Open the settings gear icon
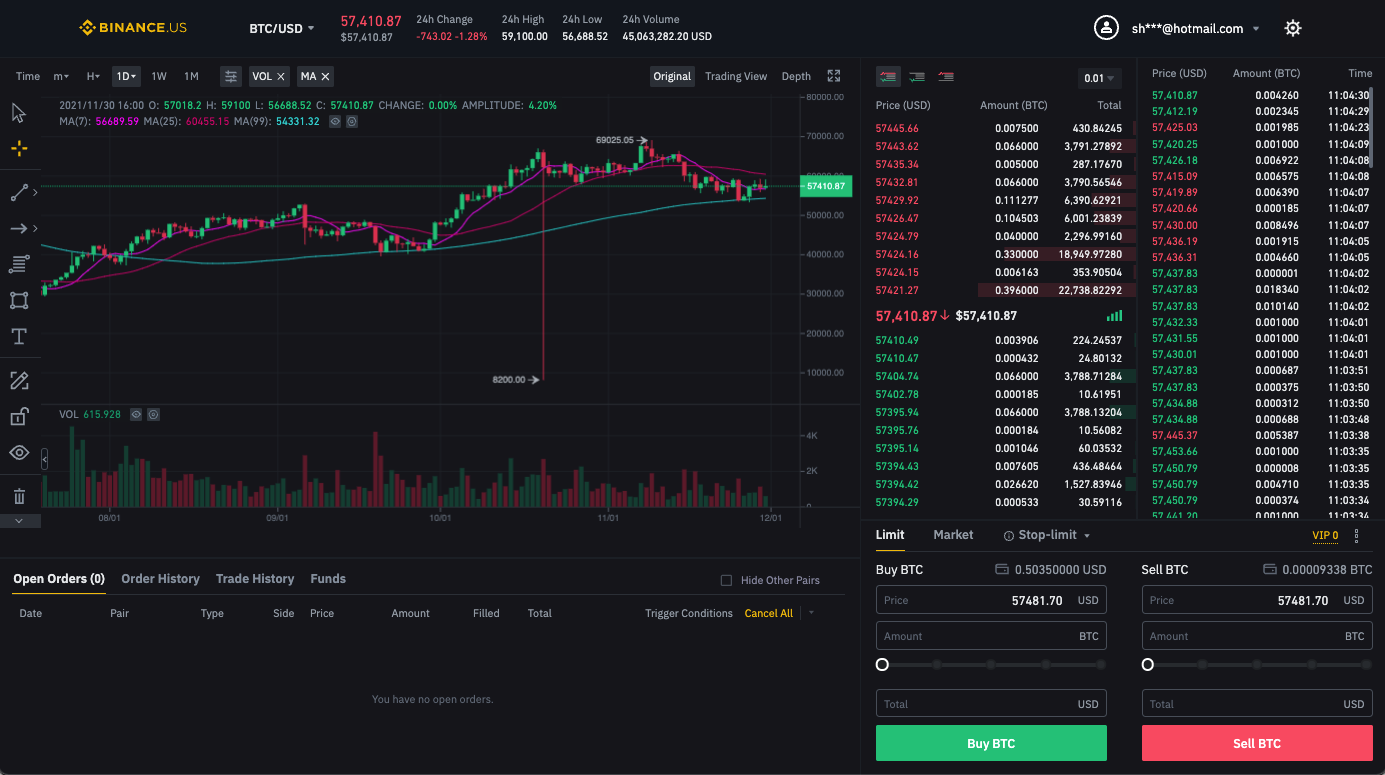The image size is (1385, 775). [x=1293, y=28]
